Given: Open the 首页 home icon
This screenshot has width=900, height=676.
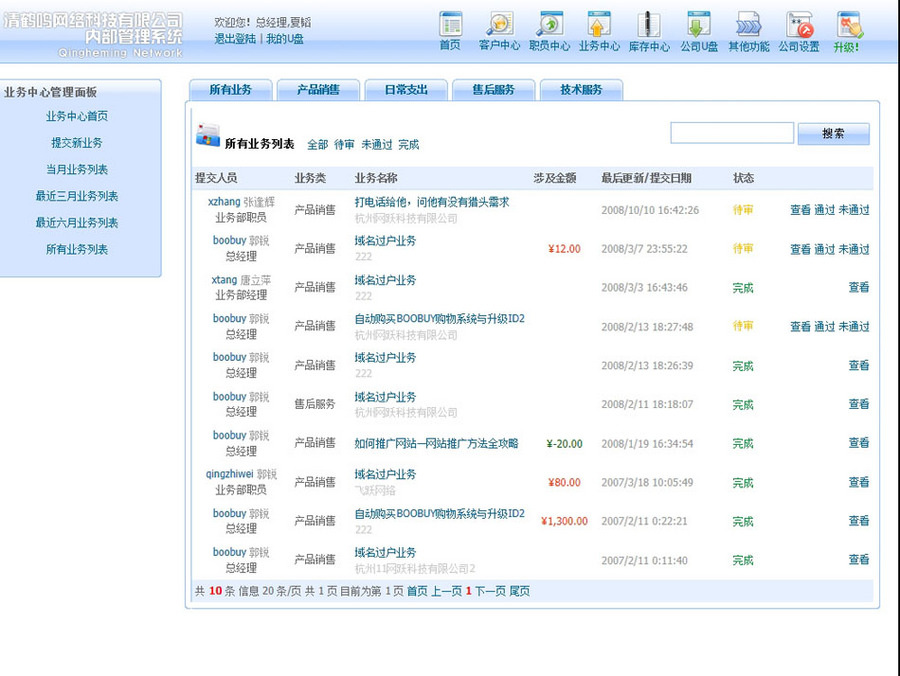Looking at the screenshot, I should pyautogui.click(x=451, y=24).
